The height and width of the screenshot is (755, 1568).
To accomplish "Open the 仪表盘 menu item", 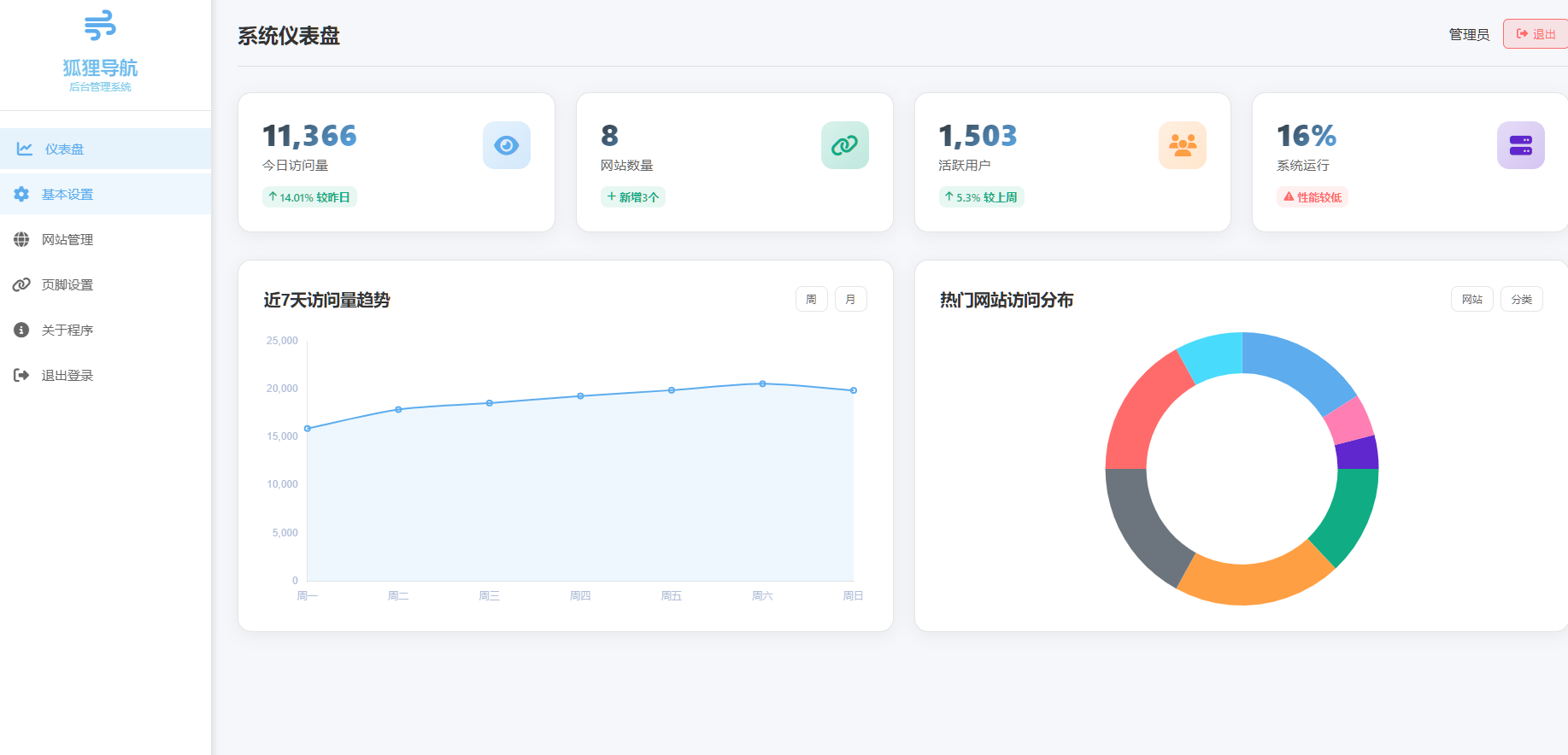I will tap(65, 149).
